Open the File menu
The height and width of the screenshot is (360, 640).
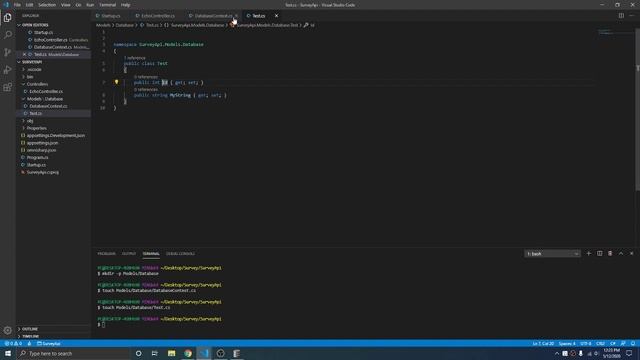[17, 5]
